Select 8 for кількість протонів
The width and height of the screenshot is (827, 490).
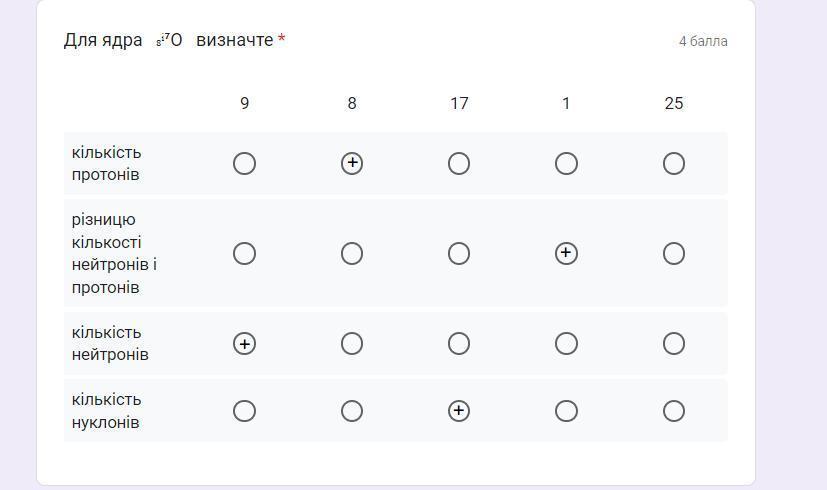(x=352, y=163)
